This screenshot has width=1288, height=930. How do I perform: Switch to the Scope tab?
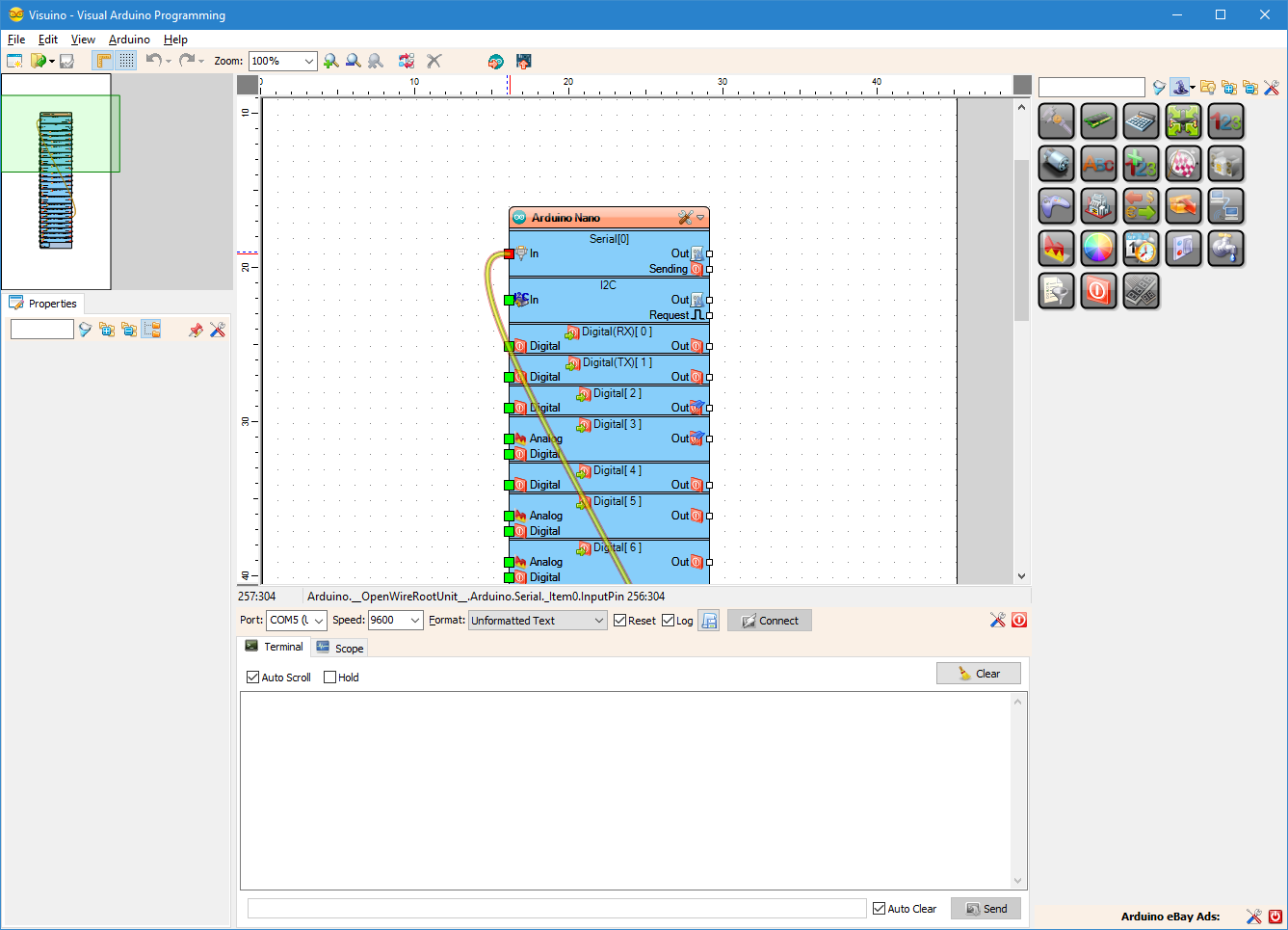340,648
